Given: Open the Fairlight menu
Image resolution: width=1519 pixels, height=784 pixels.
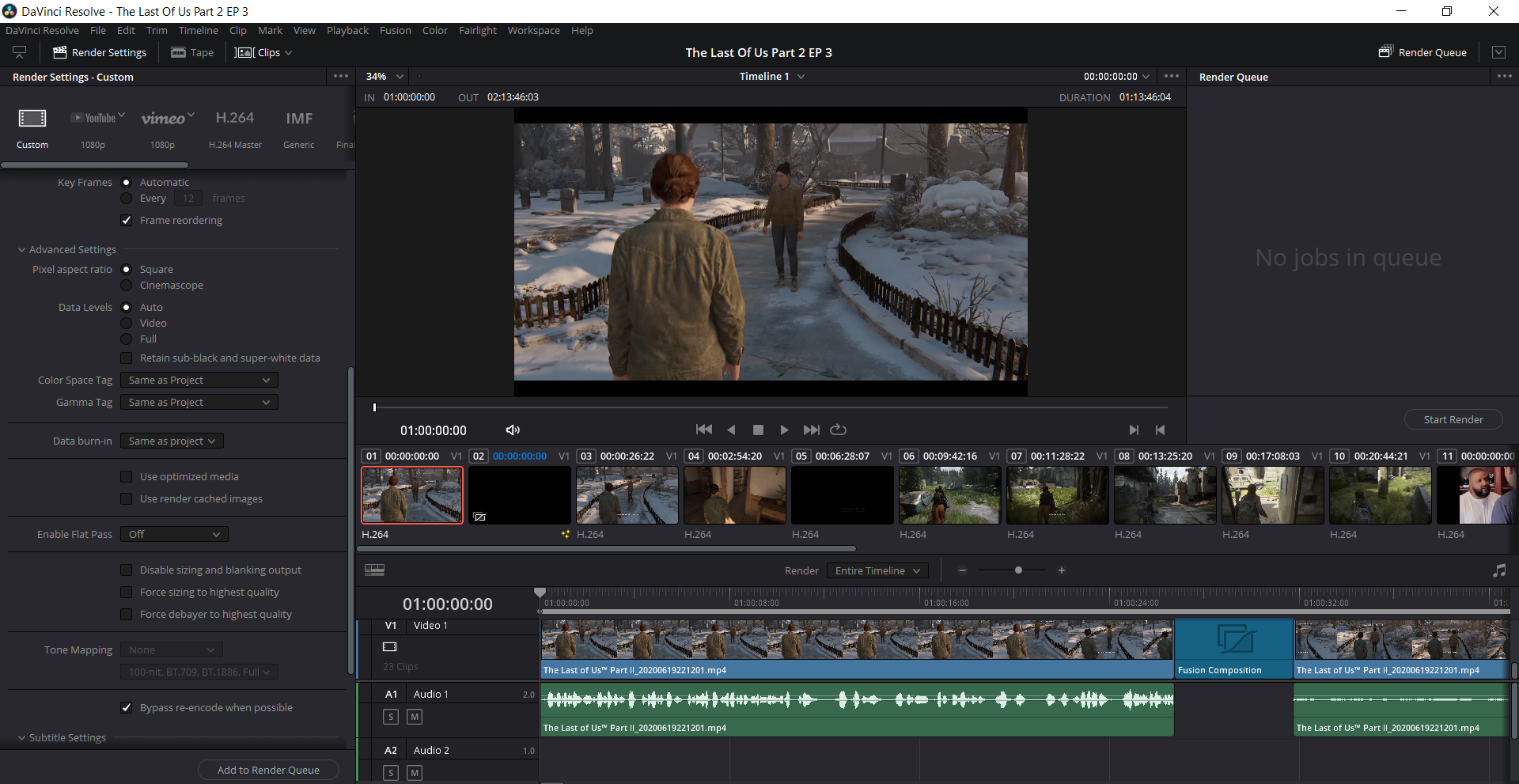Looking at the screenshot, I should (478, 31).
